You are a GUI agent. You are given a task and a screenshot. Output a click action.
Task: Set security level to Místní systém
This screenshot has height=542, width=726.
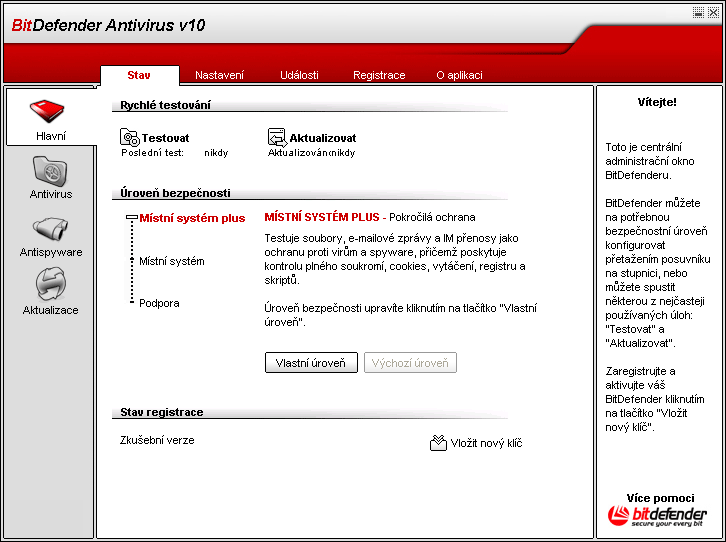point(172,262)
